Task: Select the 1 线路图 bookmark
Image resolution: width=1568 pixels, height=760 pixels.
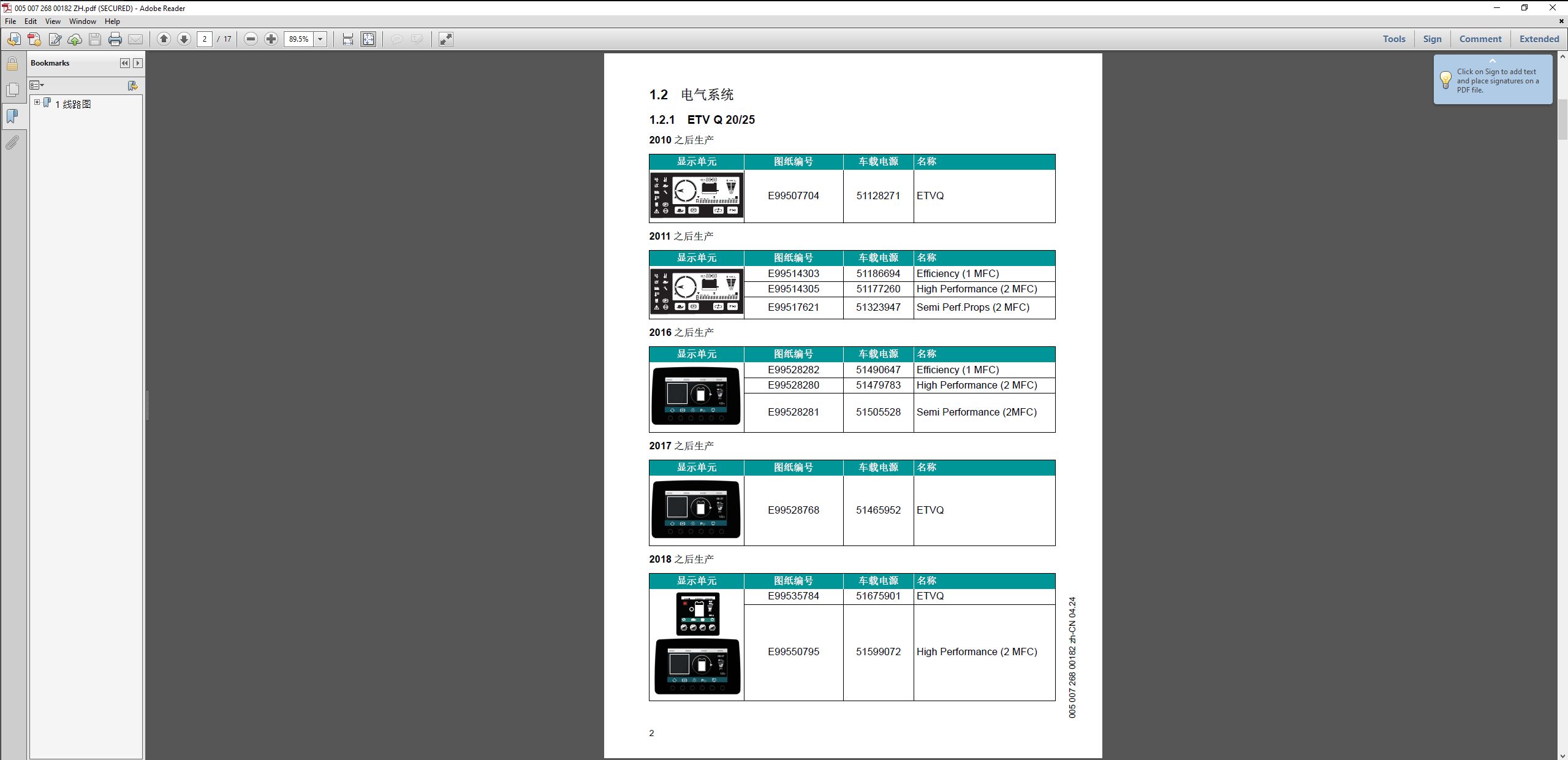Action: coord(73,104)
